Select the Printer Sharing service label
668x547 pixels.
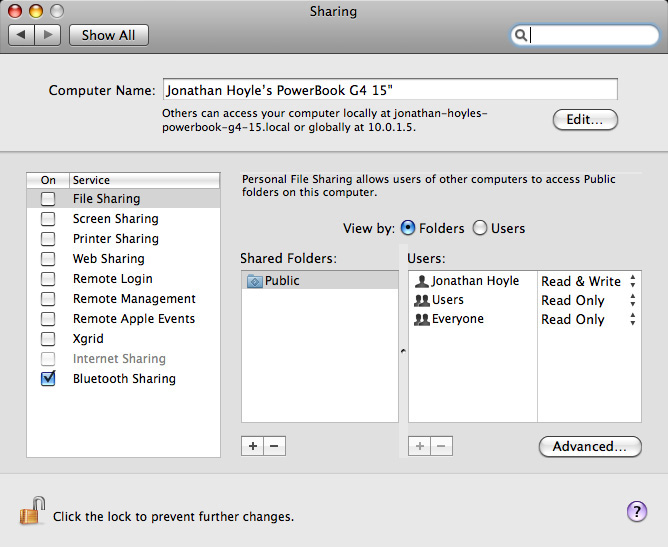(x=115, y=239)
